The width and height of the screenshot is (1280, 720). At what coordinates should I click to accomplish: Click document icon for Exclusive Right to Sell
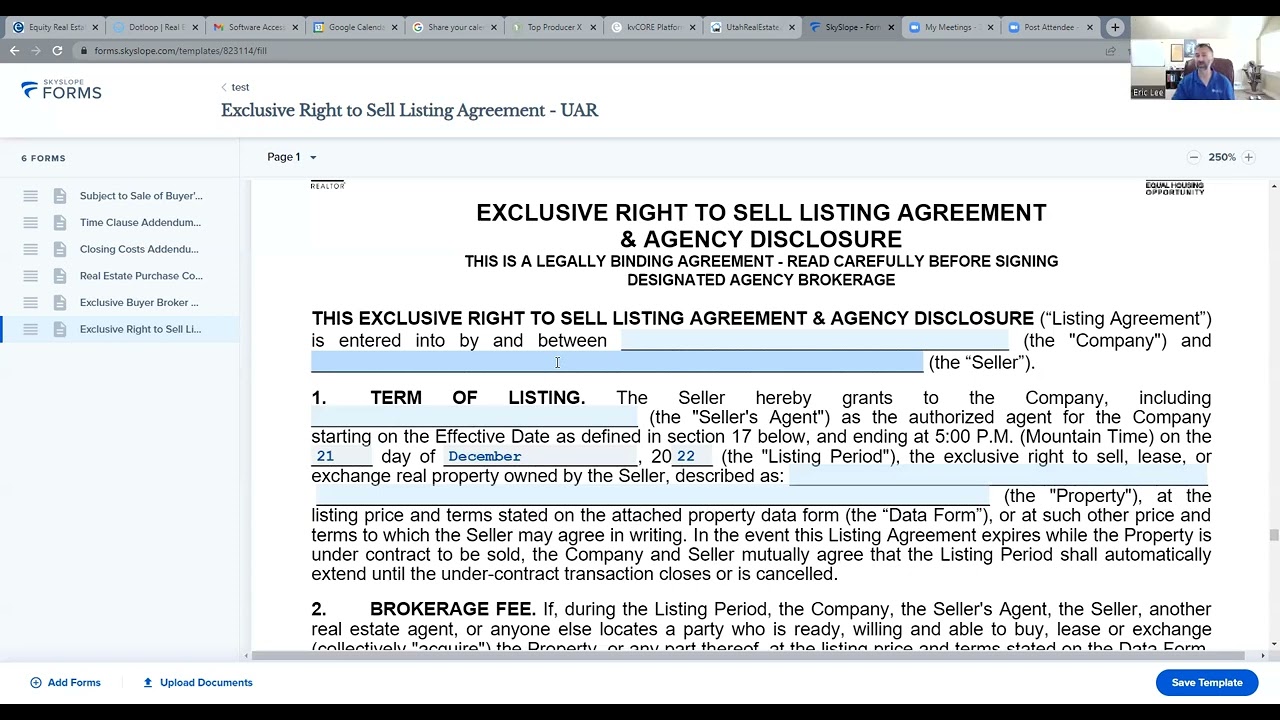(60, 329)
